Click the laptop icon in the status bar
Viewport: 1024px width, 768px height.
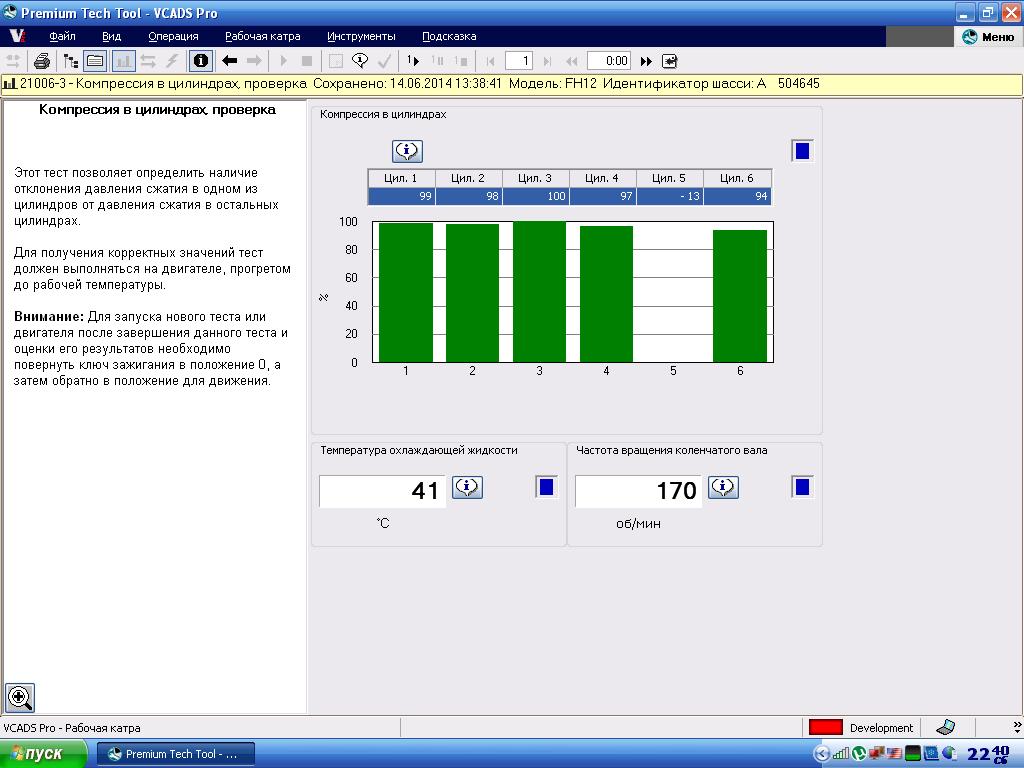click(x=945, y=727)
